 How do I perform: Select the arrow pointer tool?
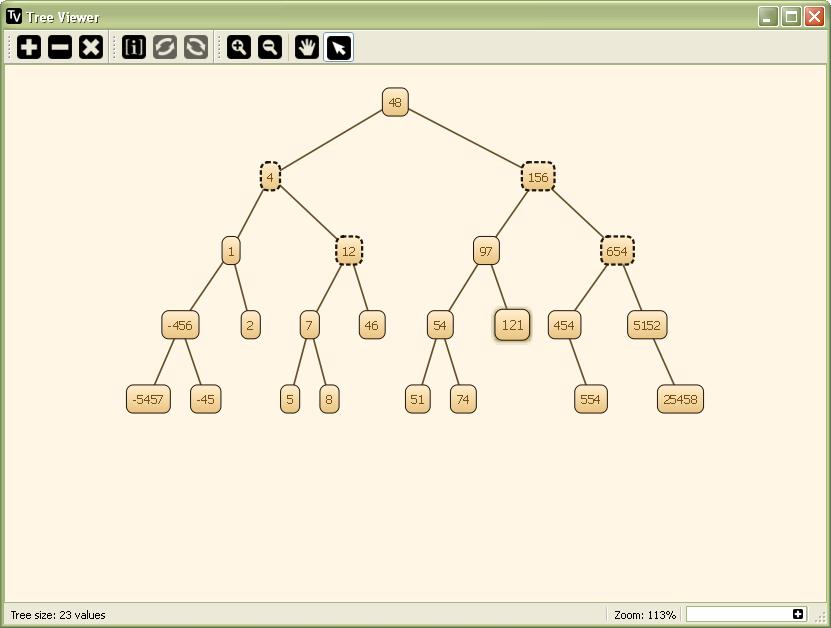(x=338, y=47)
